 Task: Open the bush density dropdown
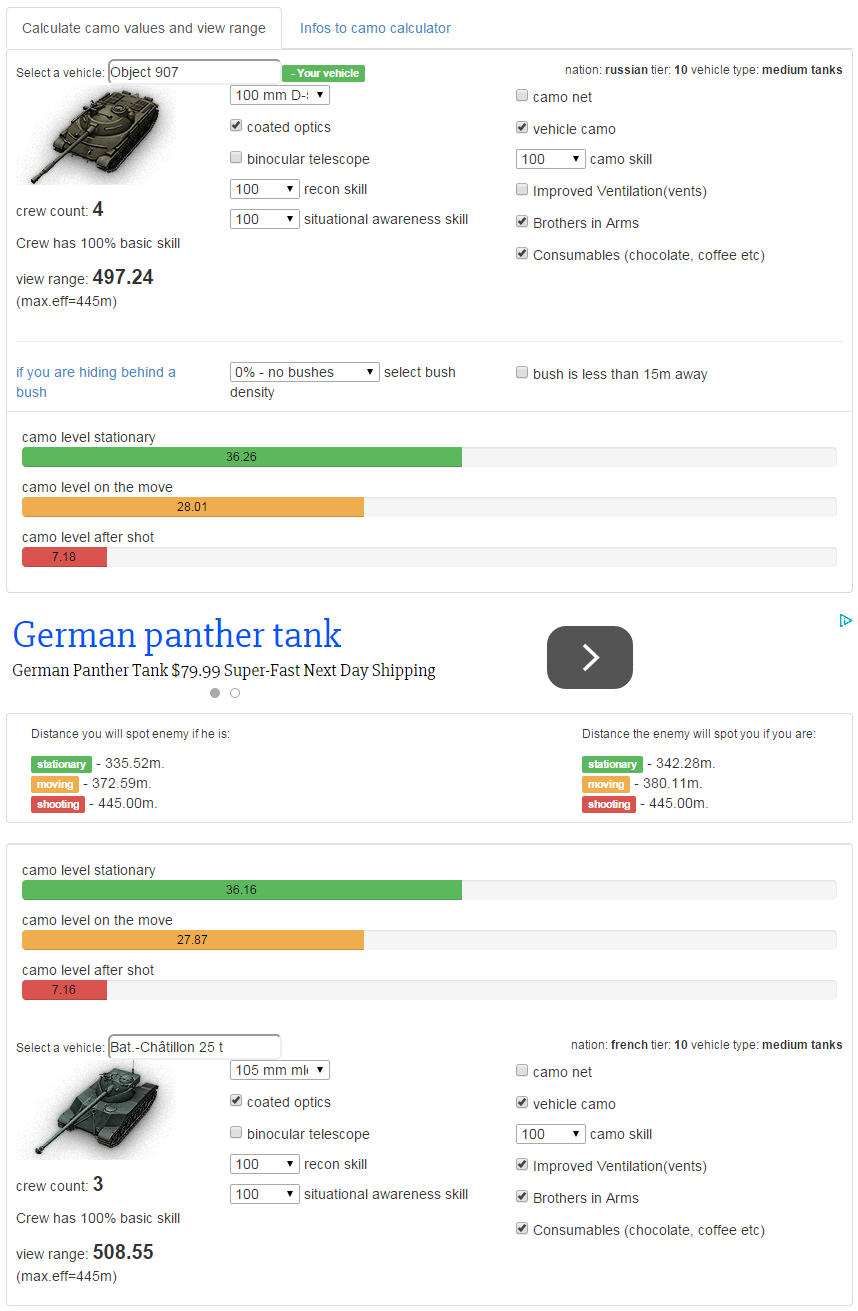[x=304, y=372]
